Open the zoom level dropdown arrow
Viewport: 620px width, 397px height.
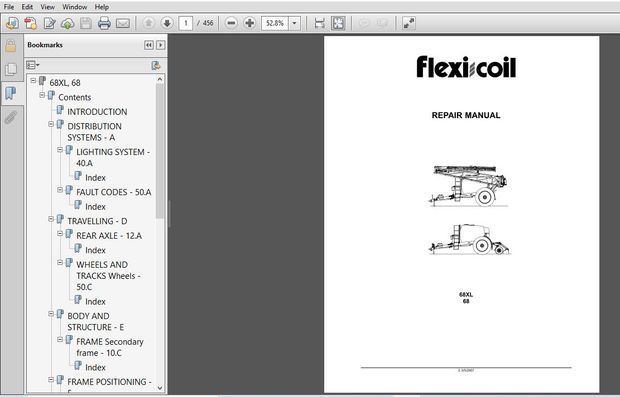coord(295,23)
